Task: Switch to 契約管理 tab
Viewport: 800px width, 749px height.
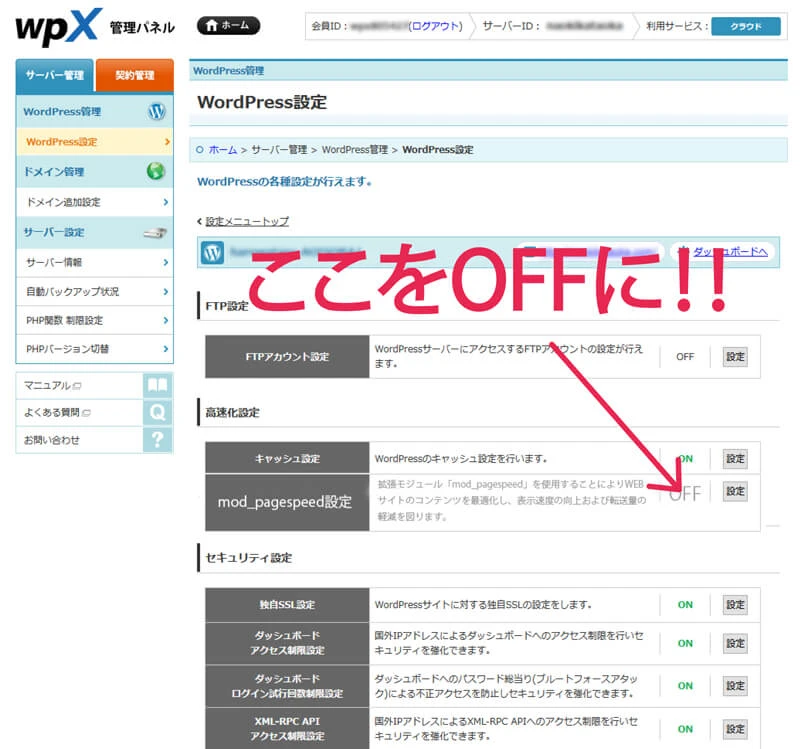Action: 135,76
